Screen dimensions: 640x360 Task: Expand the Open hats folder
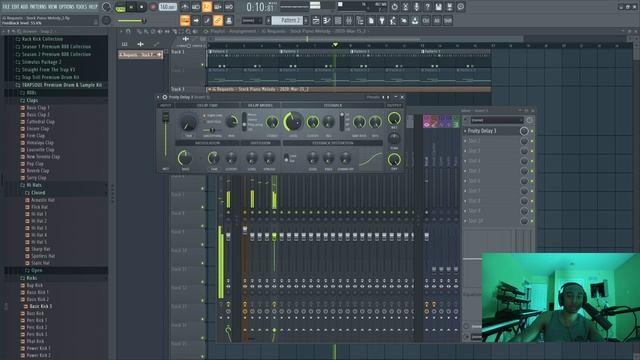(36, 271)
